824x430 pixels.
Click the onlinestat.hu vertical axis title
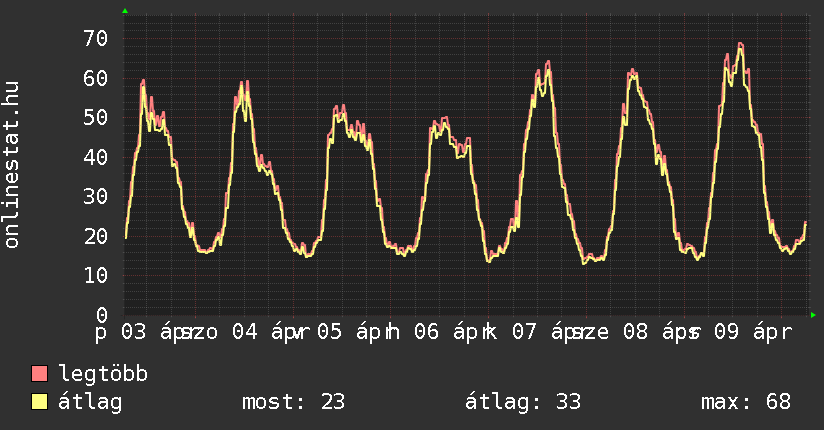click(13, 165)
